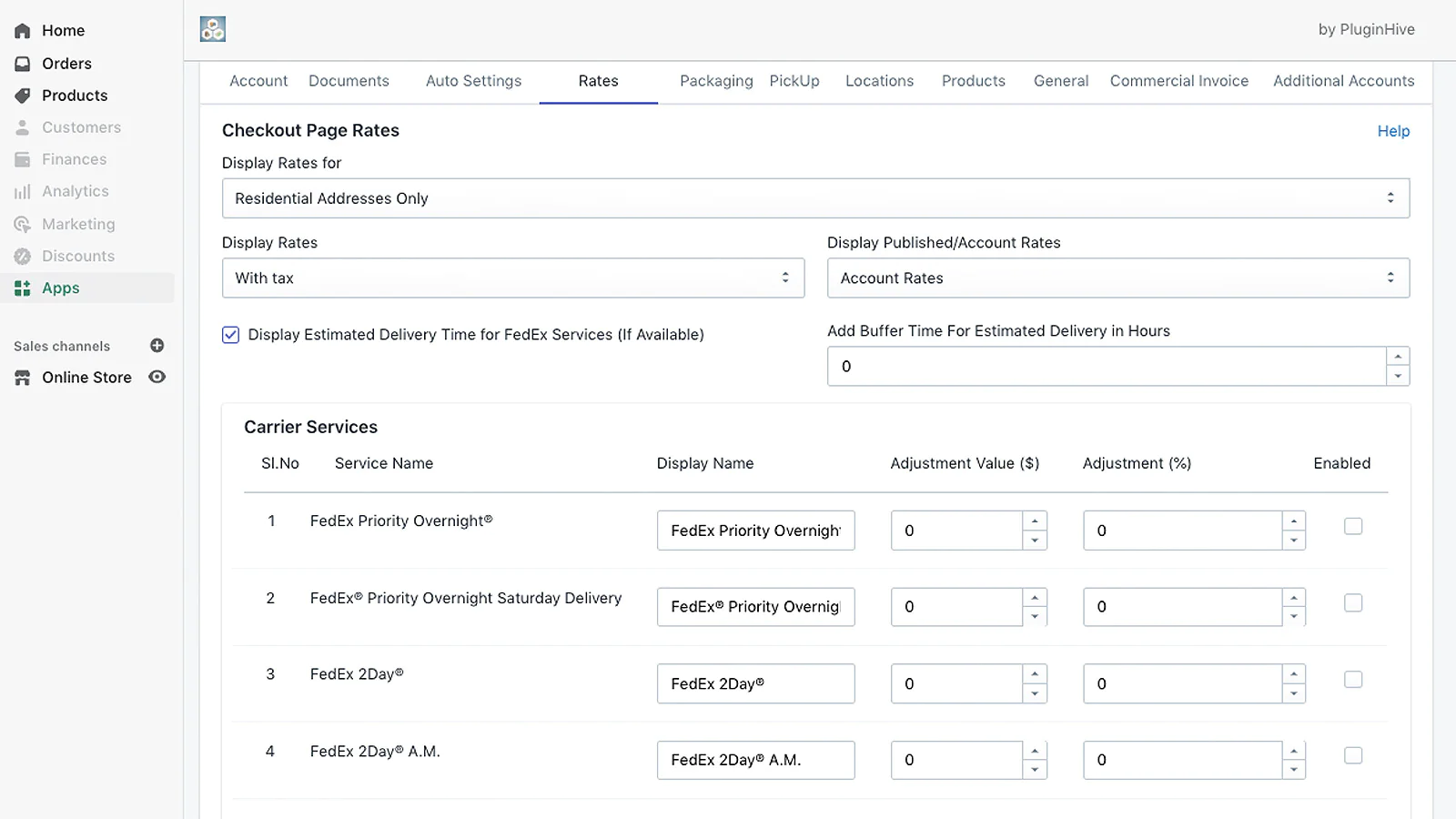Image resolution: width=1456 pixels, height=819 pixels.
Task: Click the Home icon in sidebar
Action: (23, 31)
